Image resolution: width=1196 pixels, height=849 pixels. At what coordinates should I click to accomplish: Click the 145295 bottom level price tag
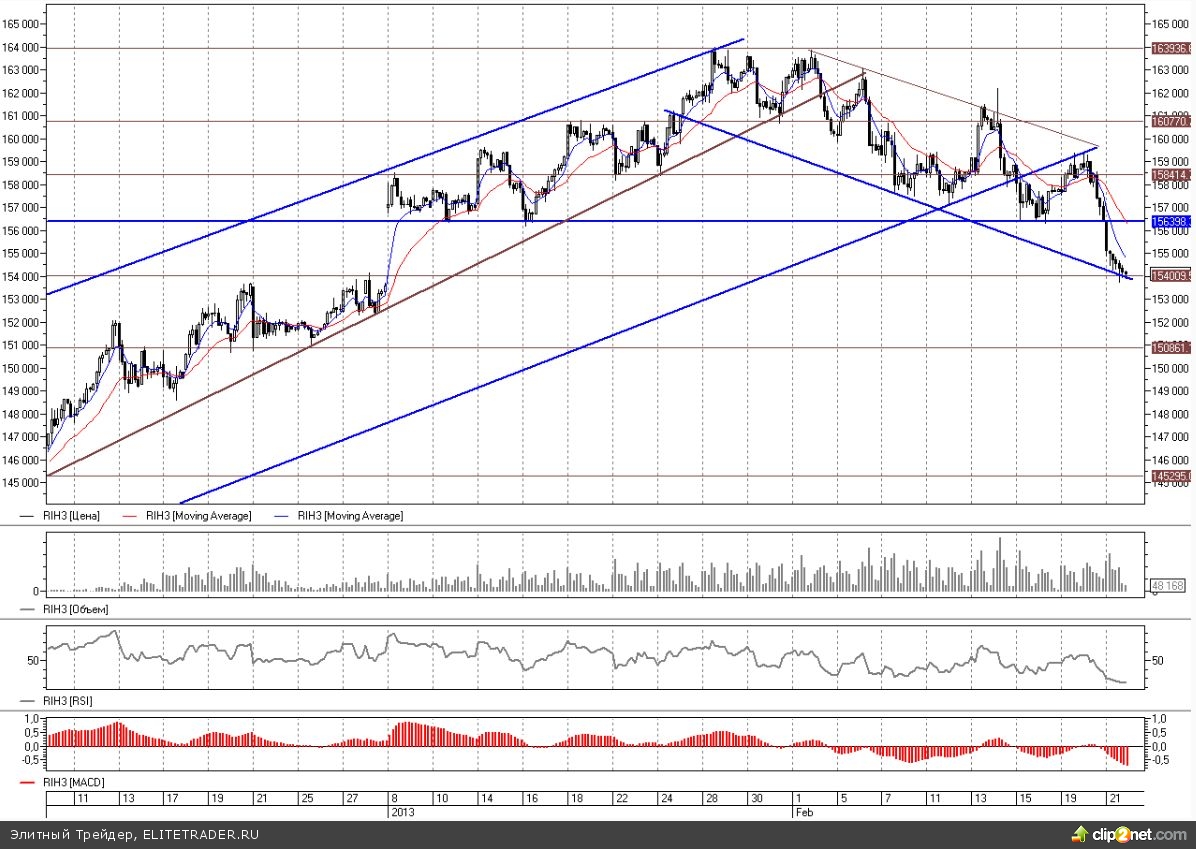(x=1170, y=476)
